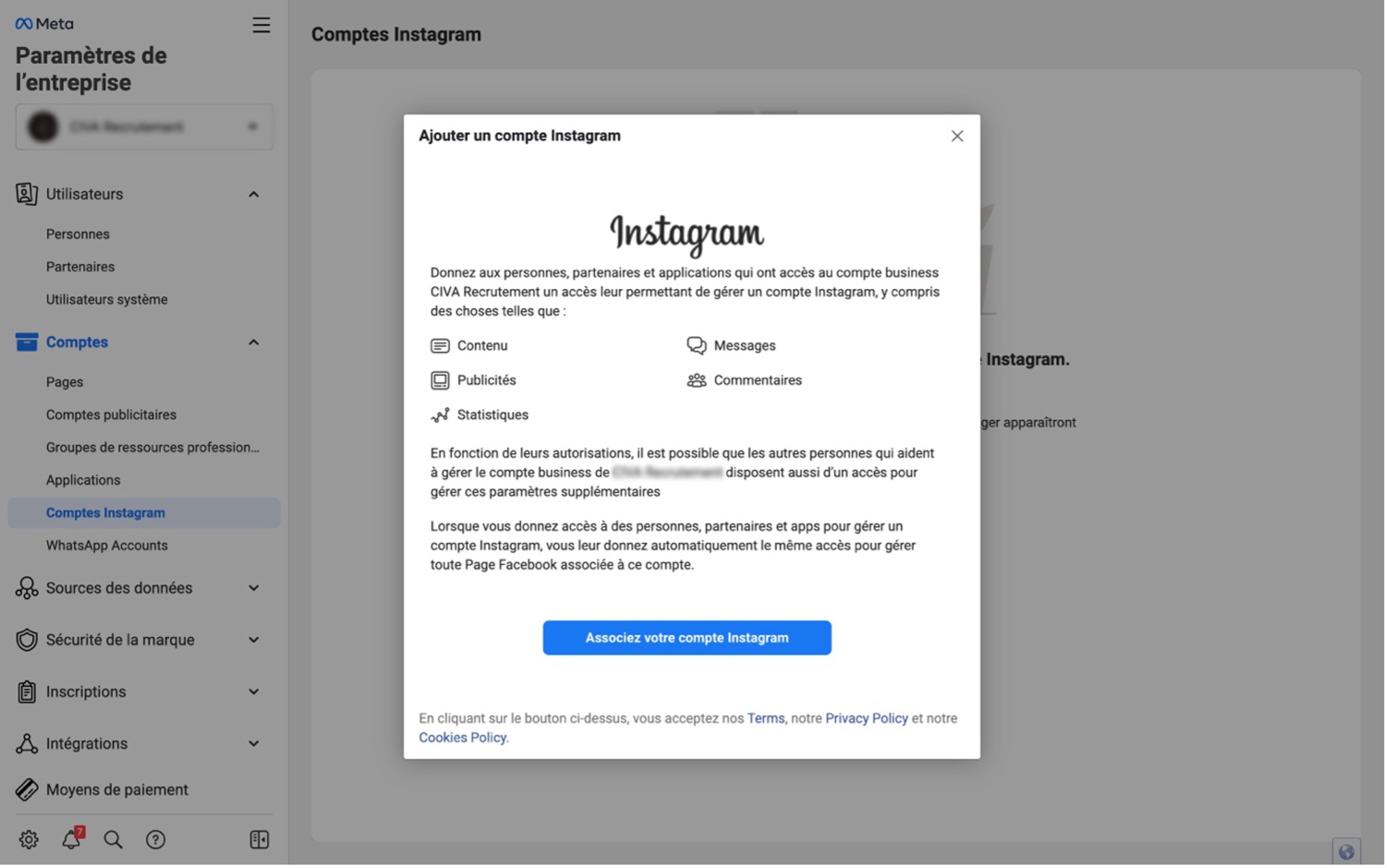Screen dimensions: 1387x868
Task: Select Comptes Instagram menu item
Action: click(x=144, y=513)
